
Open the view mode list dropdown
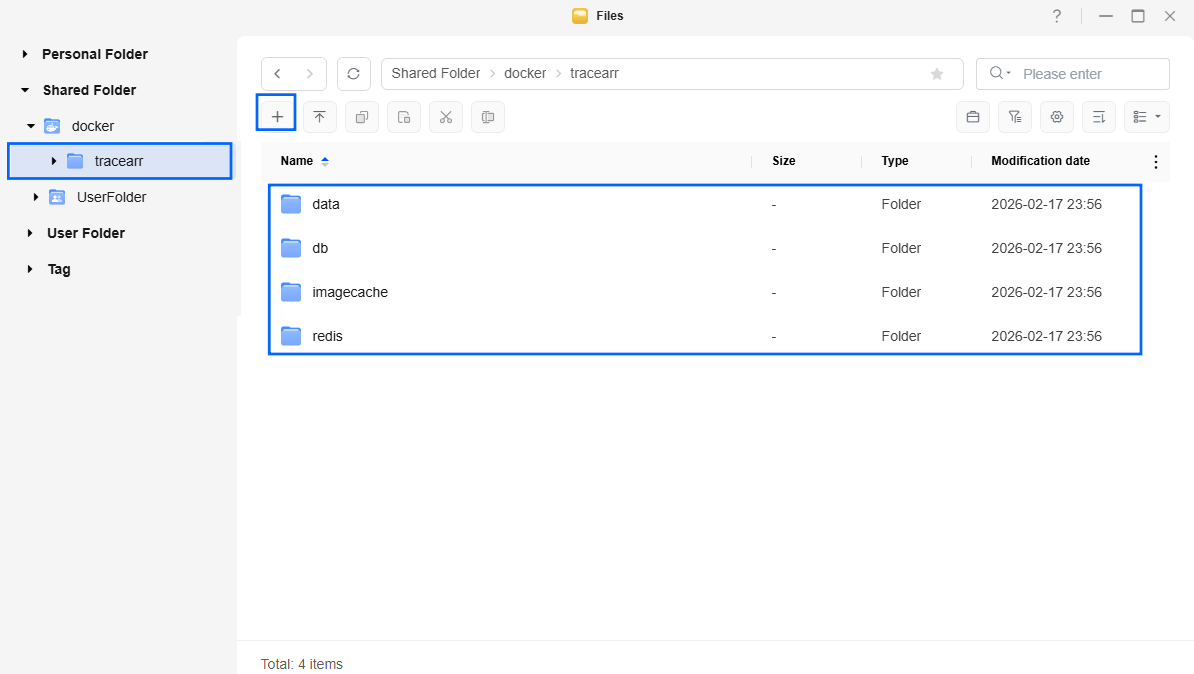coord(1146,117)
